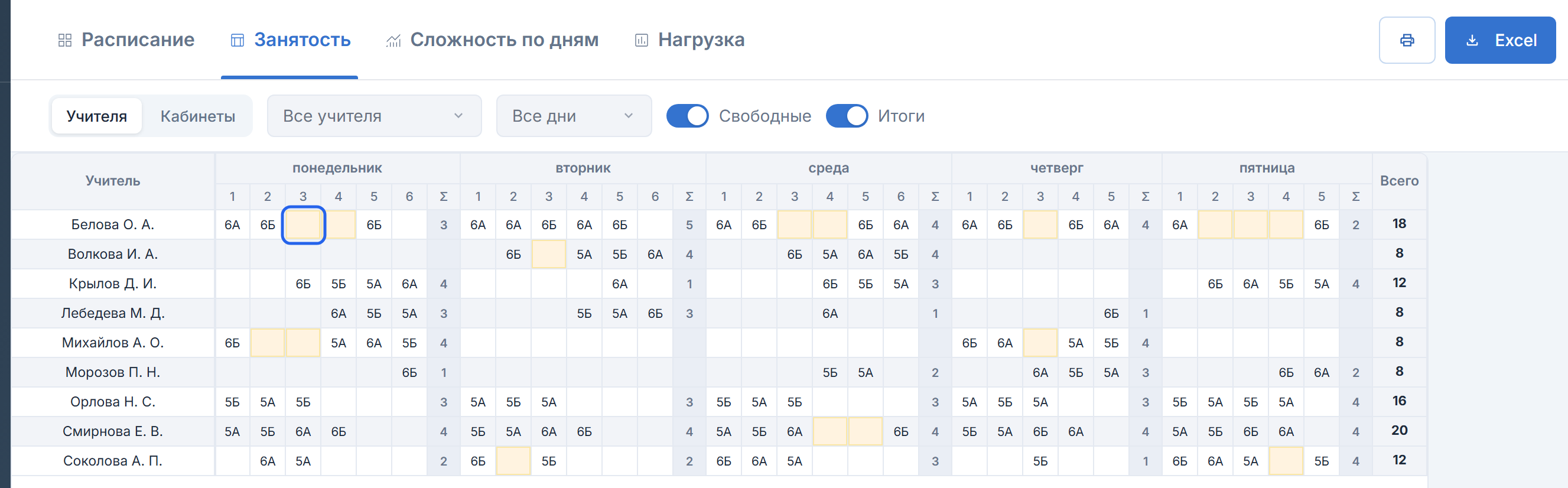Open the Все дни dropdown

point(574,116)
